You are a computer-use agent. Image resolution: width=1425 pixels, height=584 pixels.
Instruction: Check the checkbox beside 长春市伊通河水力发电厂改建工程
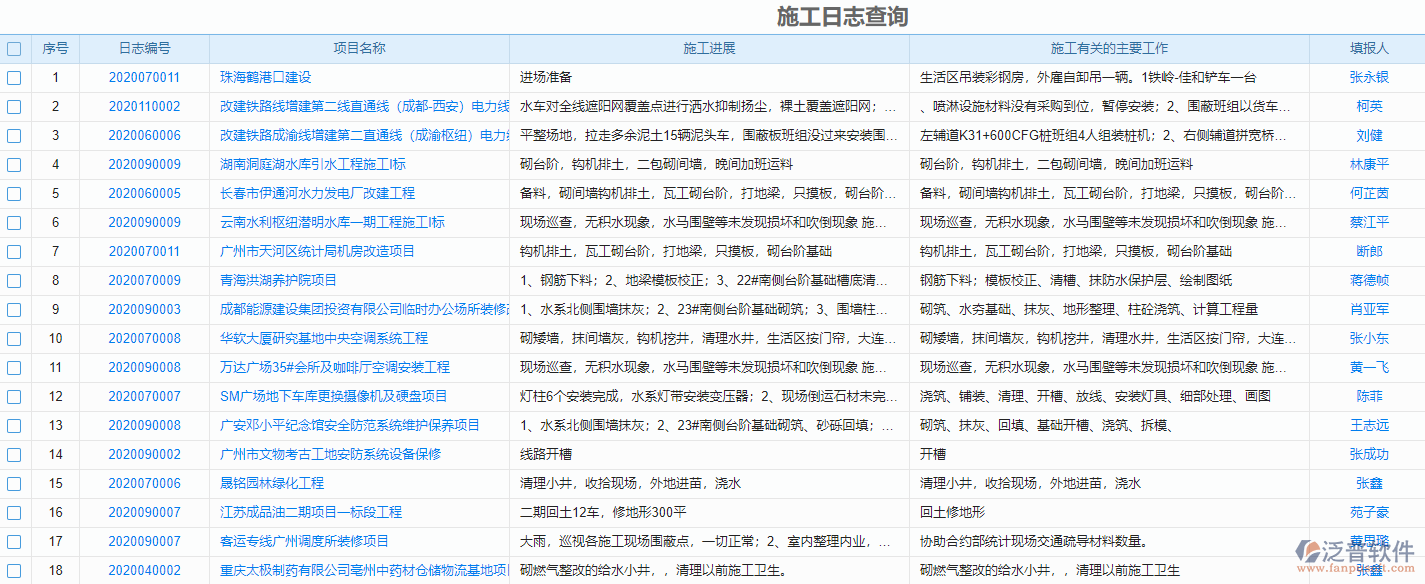click(14, 194)
